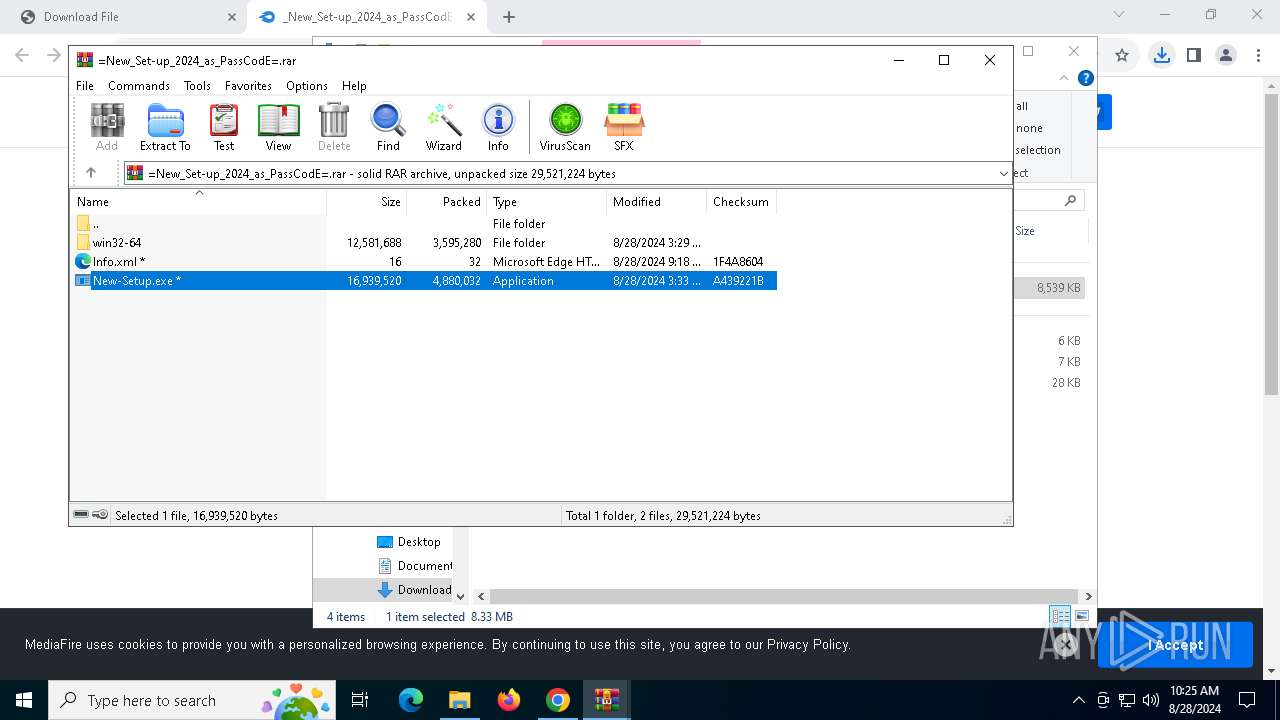Go back in the browser
The image size is (1280, 720).
pos(22,56)
